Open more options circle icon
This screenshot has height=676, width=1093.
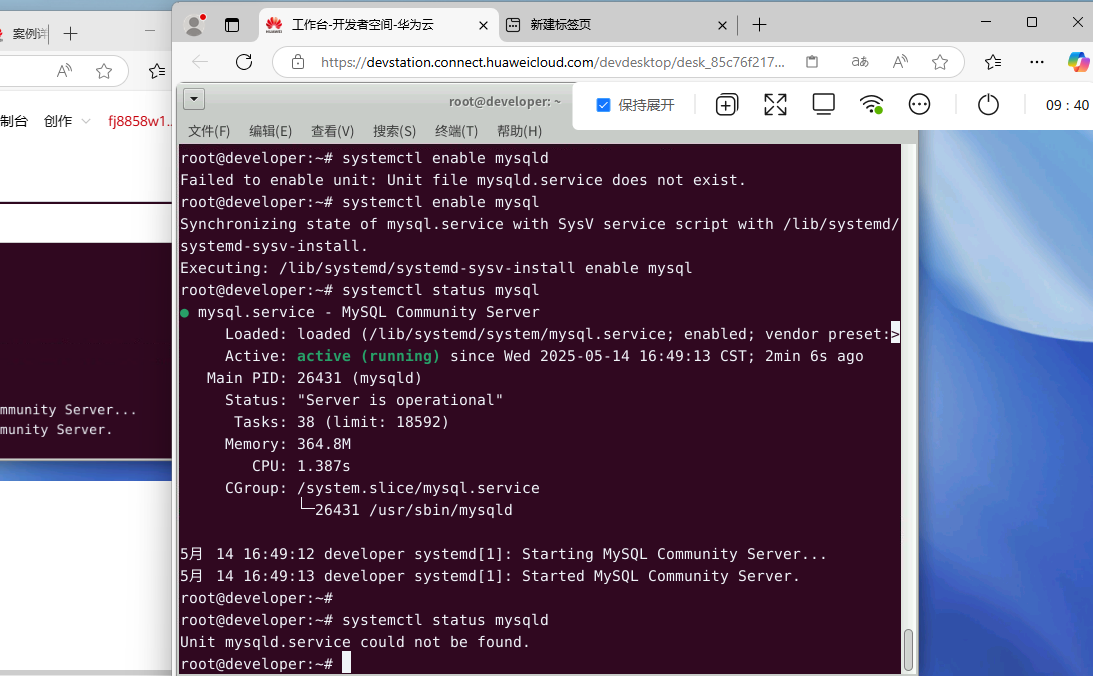919,105
